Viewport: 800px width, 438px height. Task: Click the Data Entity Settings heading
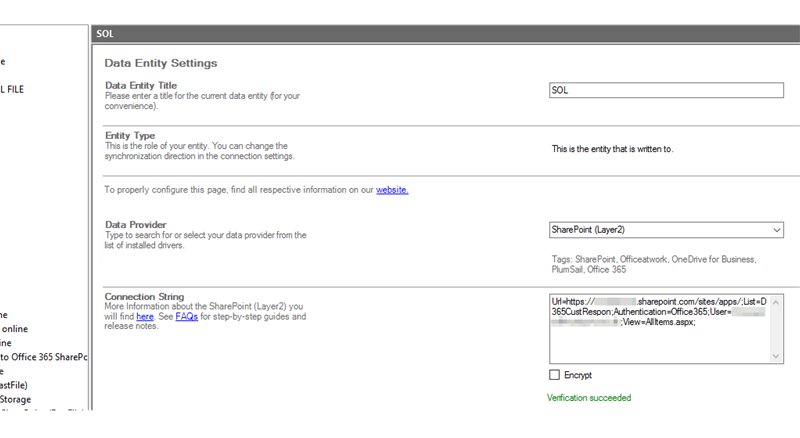pyautogui.click(x=161, y=63)
